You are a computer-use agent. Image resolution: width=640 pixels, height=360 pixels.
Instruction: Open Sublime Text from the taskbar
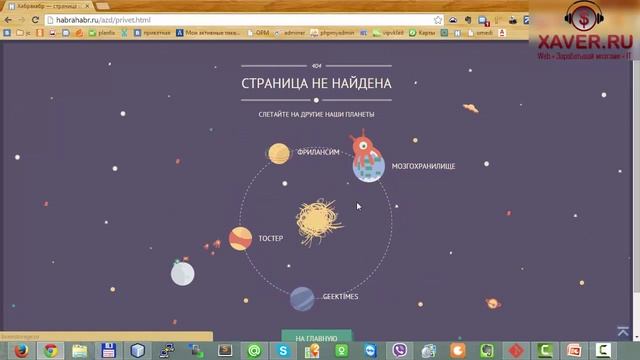coord(225,351)
